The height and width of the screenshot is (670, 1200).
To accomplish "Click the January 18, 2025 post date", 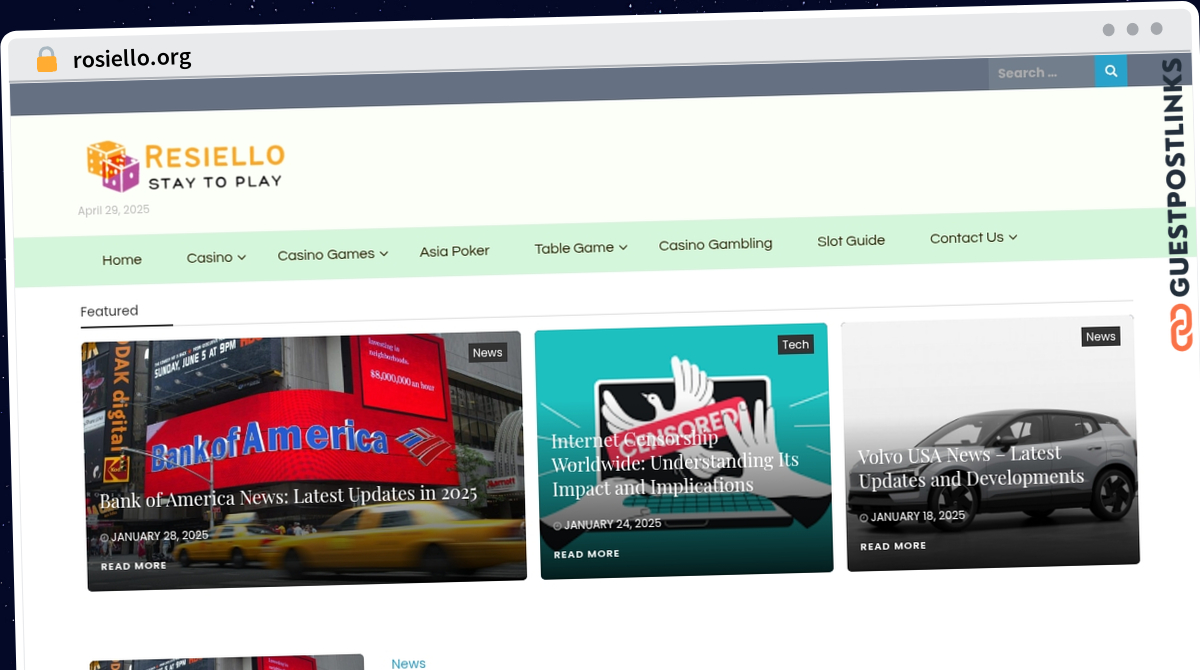I will [x=918, y=517].
